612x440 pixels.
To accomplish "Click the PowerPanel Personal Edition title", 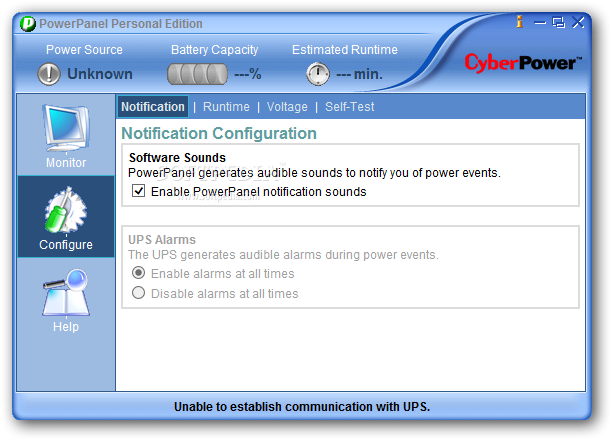I will [x=121, y=24].
